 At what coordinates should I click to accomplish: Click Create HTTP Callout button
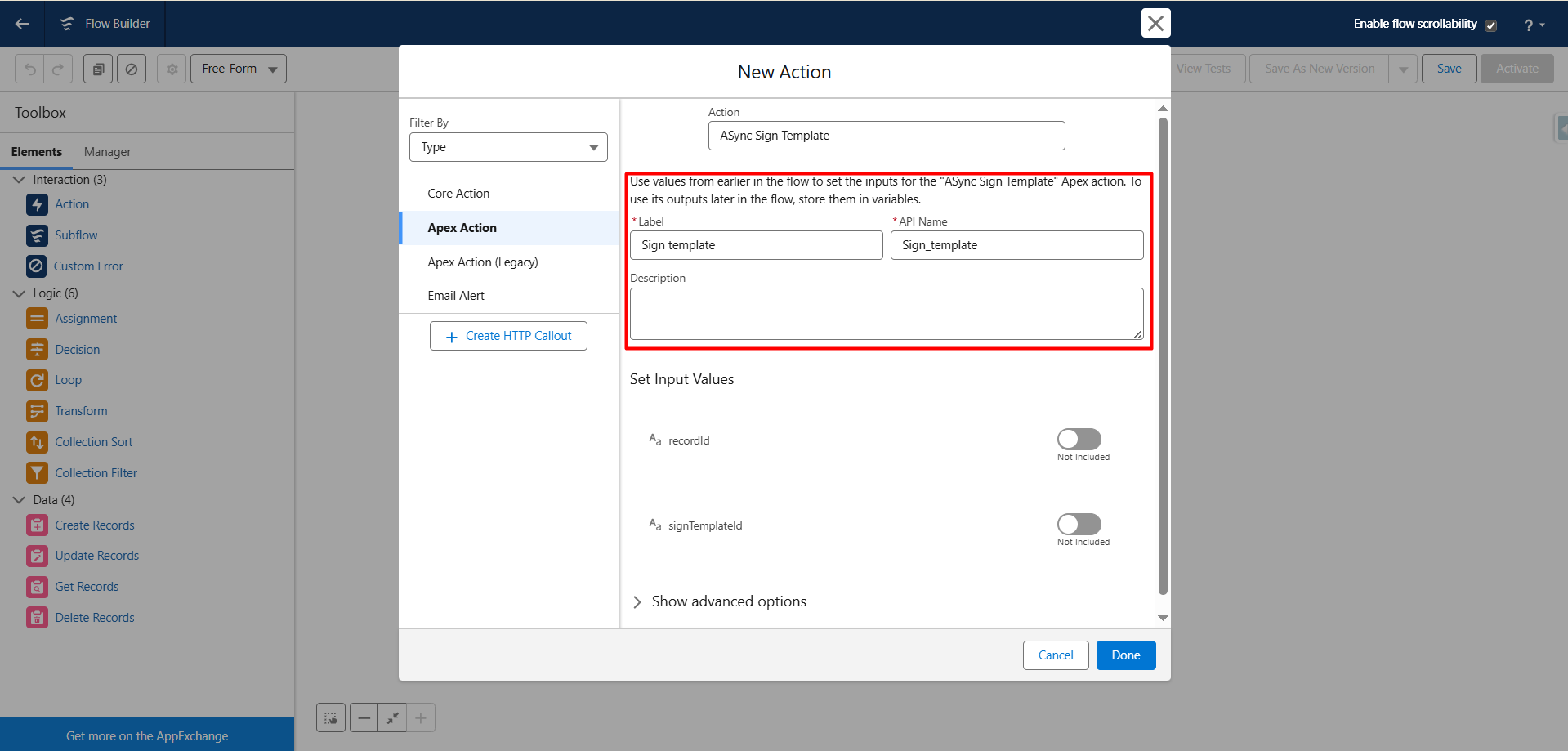point(508,336)
